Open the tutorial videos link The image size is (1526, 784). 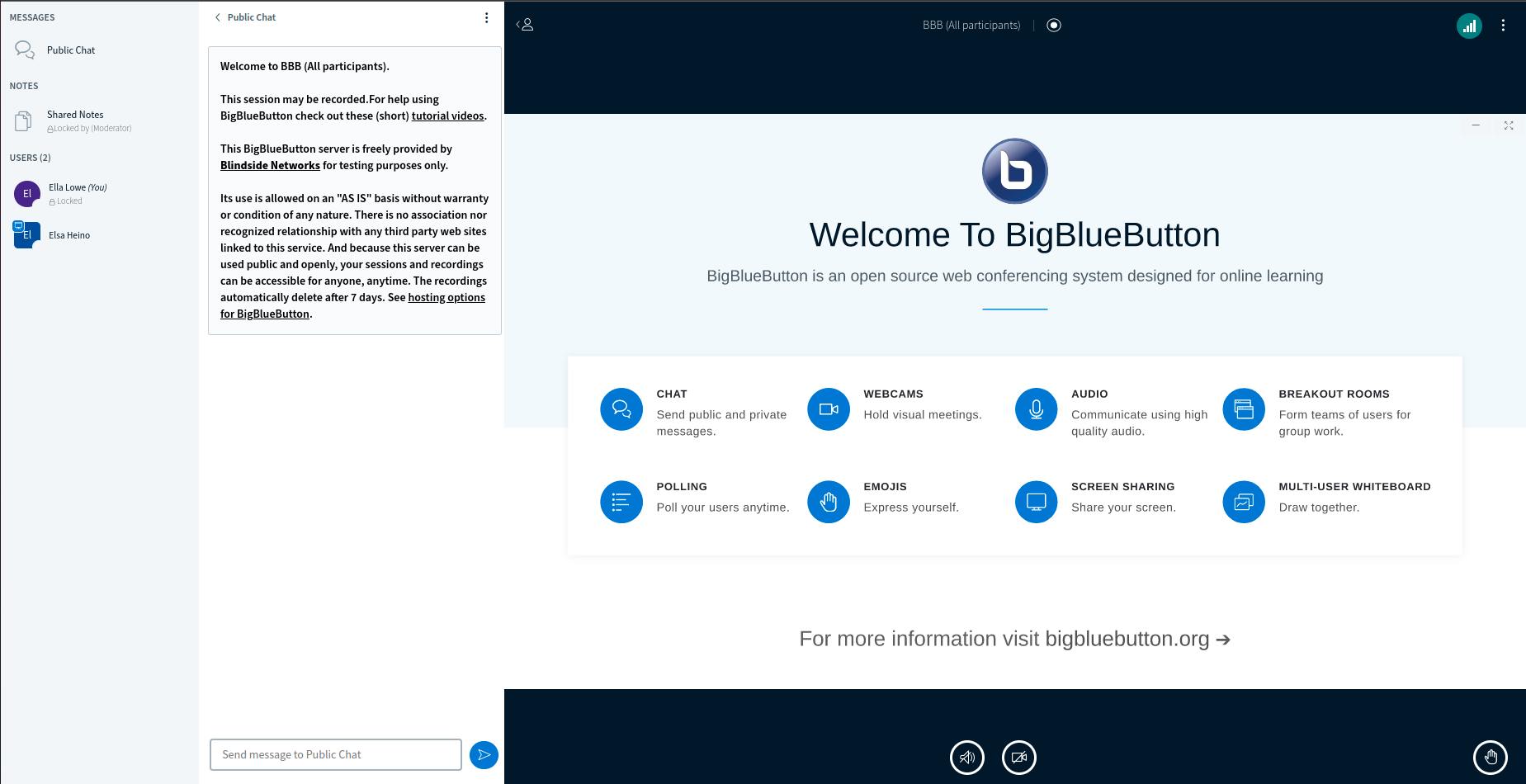point(447,116)
